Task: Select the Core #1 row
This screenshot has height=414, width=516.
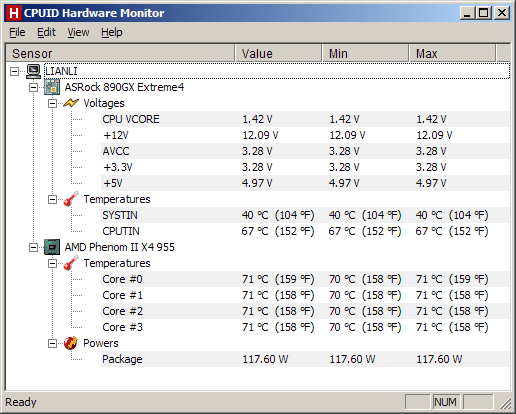Action: [x=305, y=295]
